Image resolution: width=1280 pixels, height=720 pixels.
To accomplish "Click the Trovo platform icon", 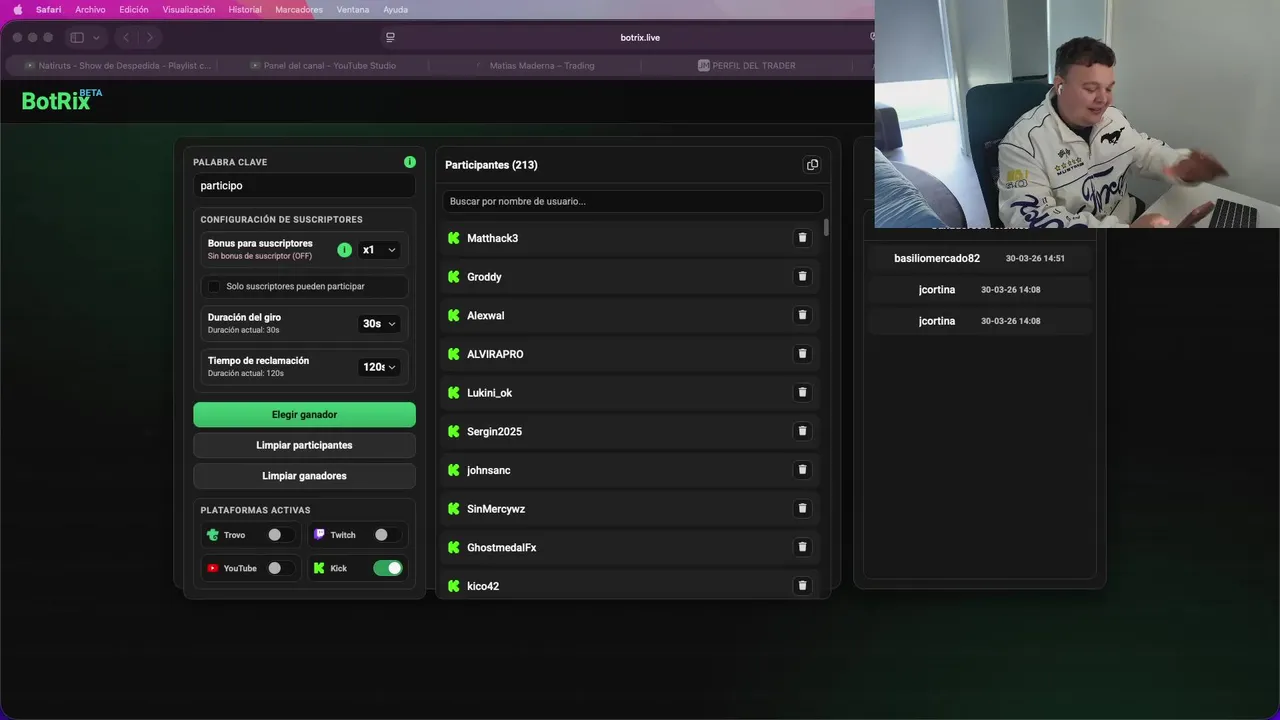I will tap(213, 535).
